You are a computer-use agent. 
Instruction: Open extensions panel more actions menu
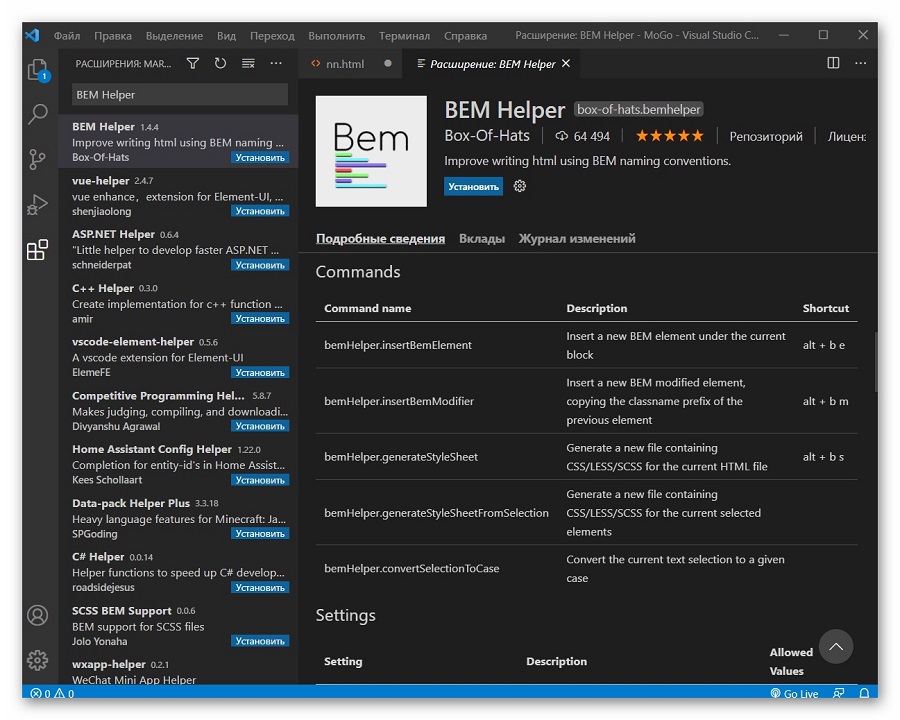pyautogui.click(x=276, y=63)
